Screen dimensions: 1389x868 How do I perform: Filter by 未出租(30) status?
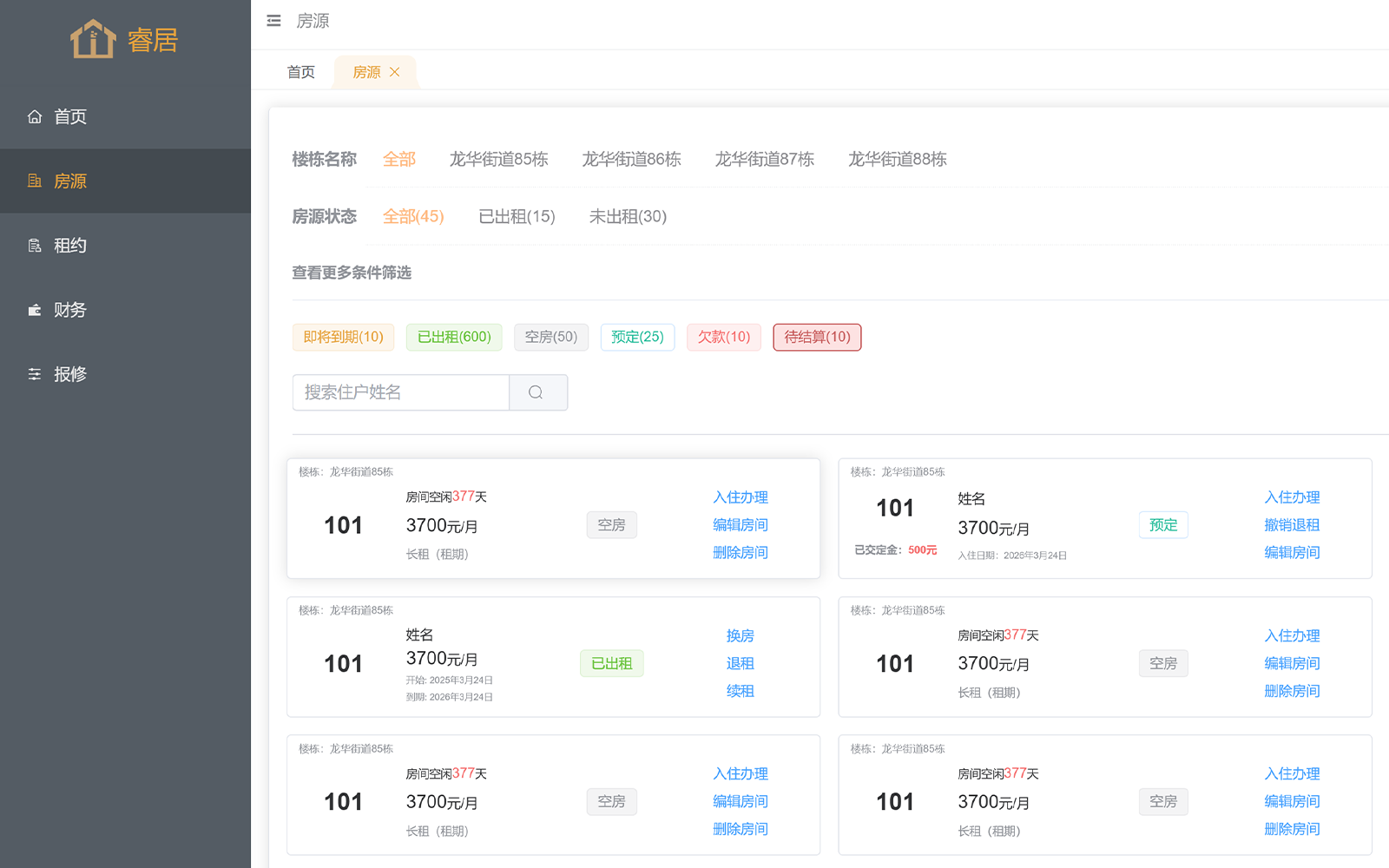point(628,217)
